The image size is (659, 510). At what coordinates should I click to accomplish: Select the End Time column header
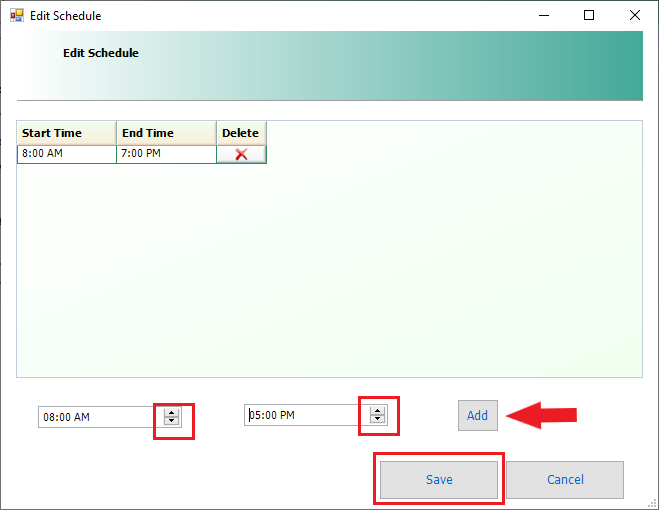click(166, 133)
